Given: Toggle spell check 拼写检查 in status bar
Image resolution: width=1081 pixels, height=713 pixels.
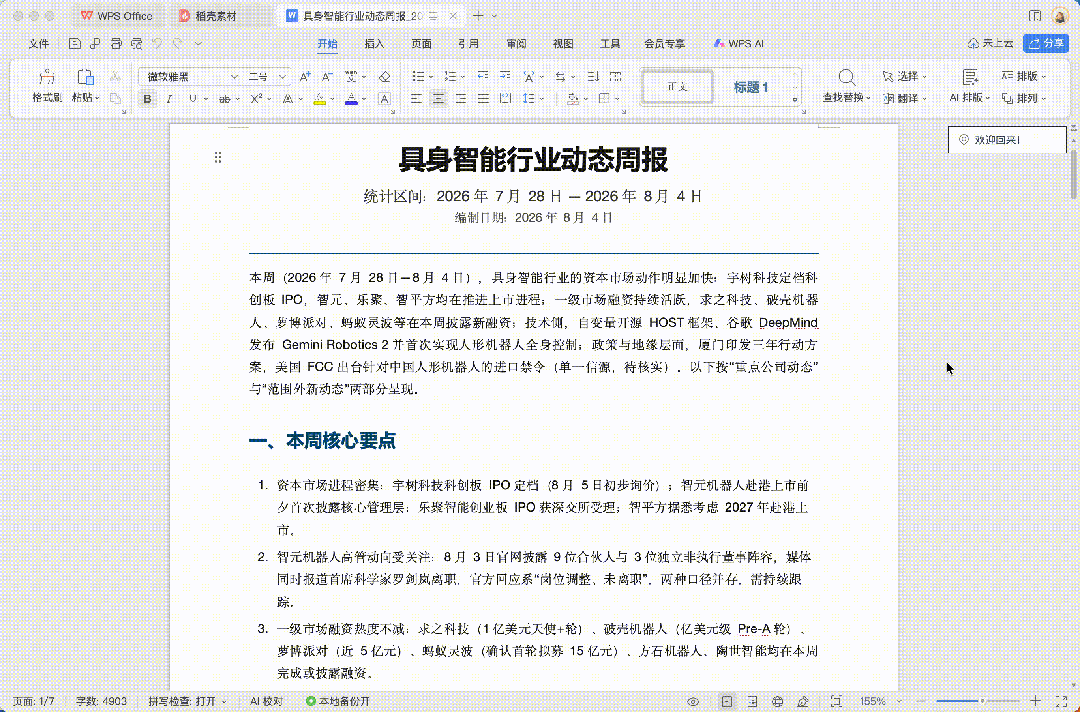Looking at the screenshot, I should click(x=187, y=701).
